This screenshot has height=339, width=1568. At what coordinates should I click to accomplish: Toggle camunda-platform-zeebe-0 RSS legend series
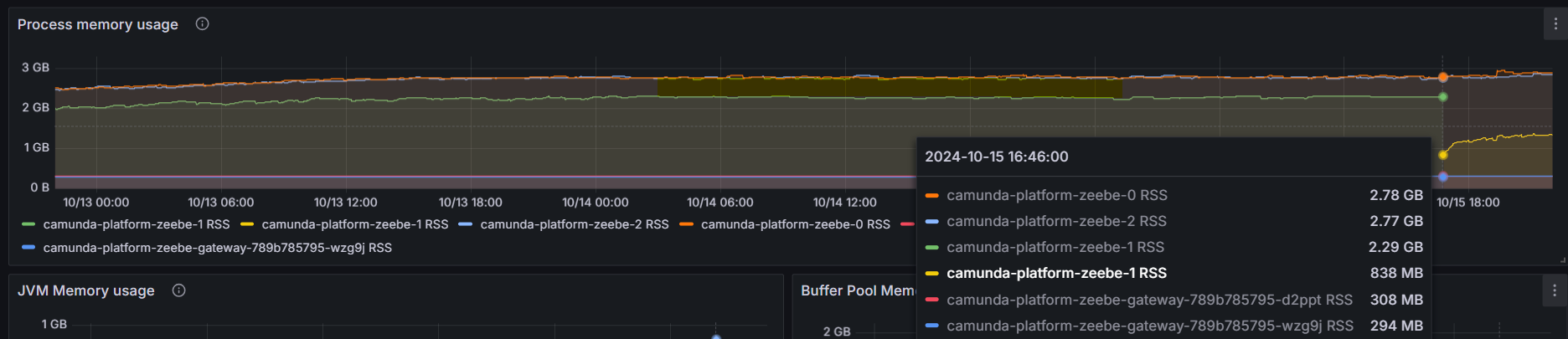(796, 224)
